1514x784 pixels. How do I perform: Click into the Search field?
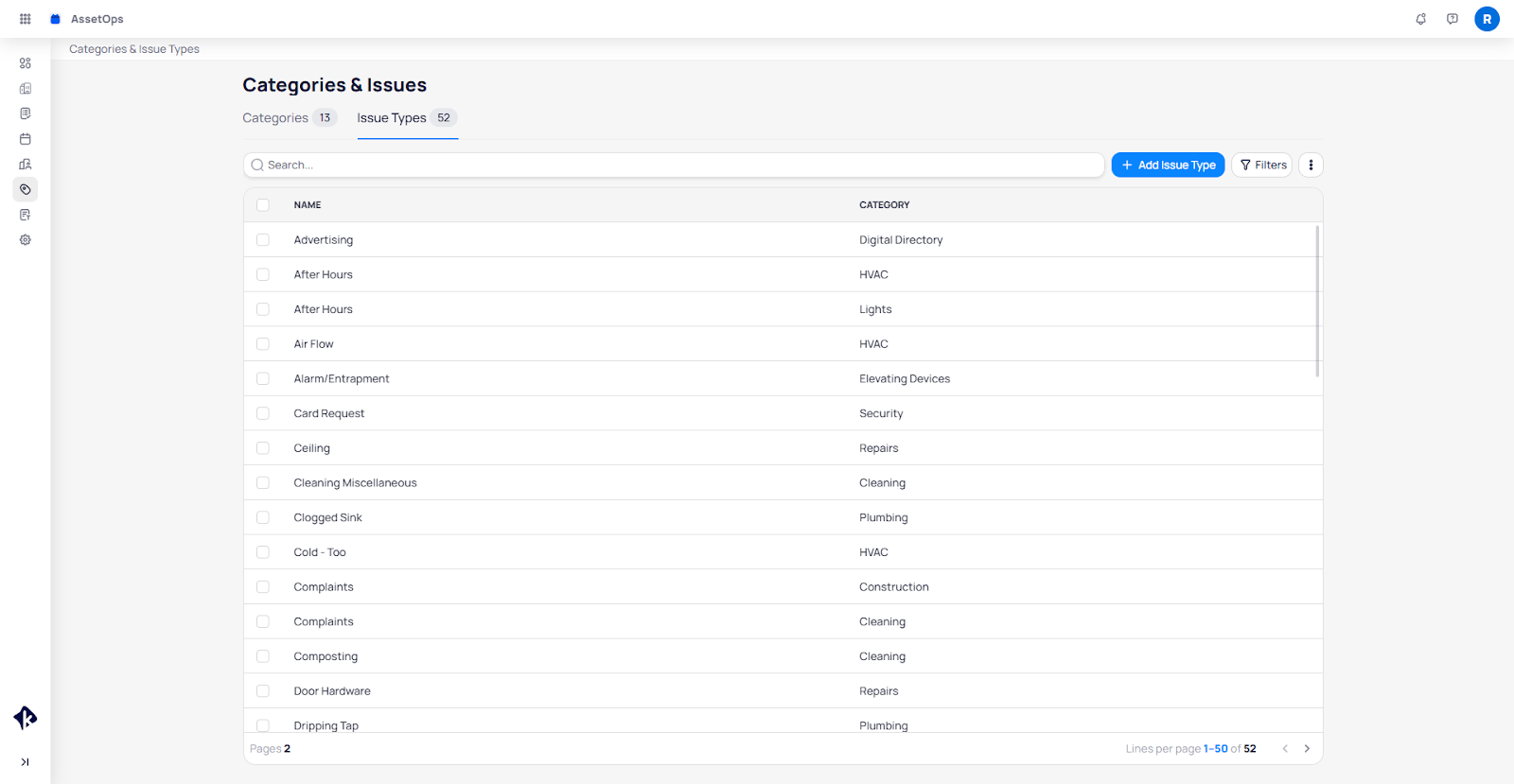pos(674,165)
